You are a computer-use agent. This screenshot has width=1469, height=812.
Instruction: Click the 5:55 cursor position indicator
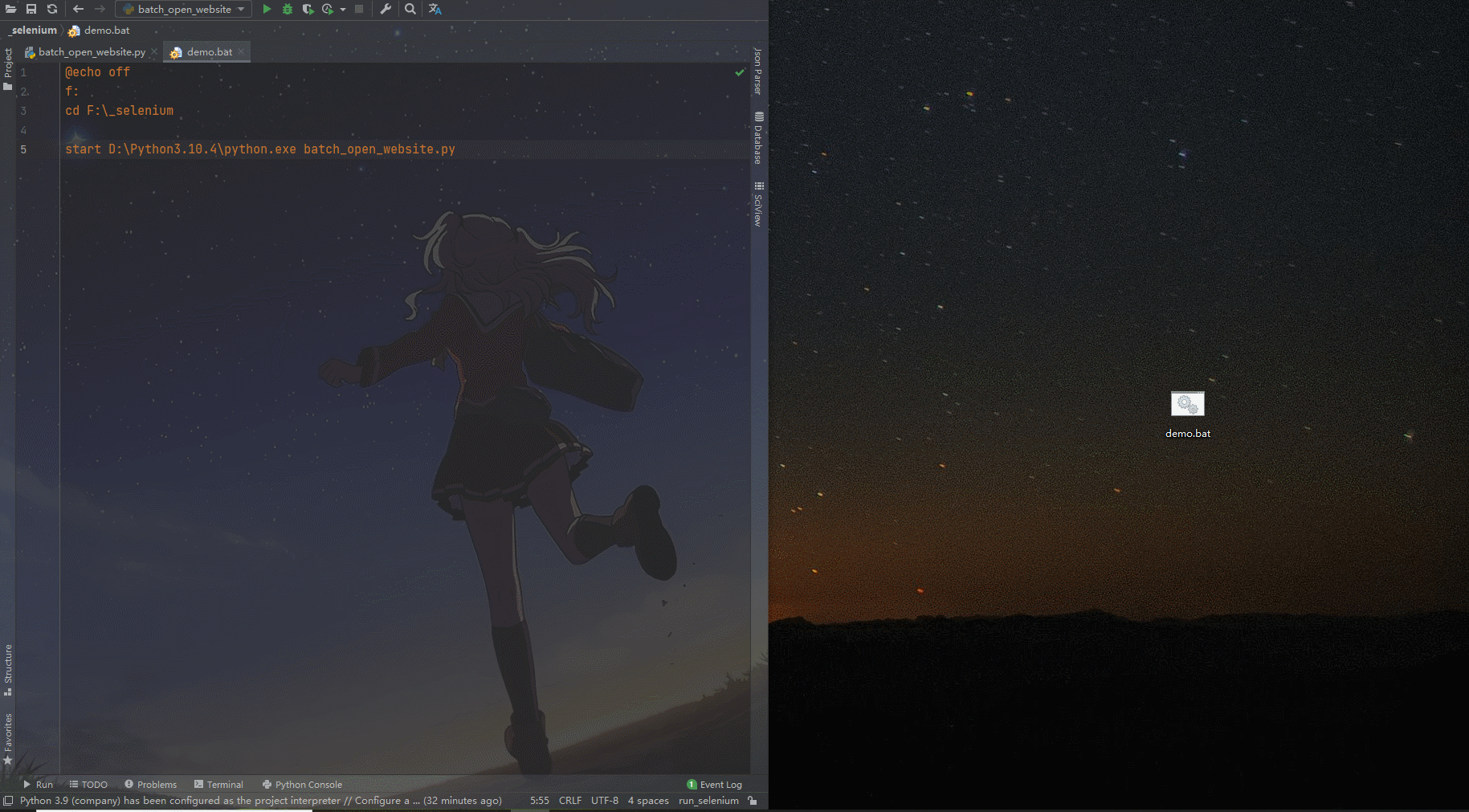(x=540, y=801)
